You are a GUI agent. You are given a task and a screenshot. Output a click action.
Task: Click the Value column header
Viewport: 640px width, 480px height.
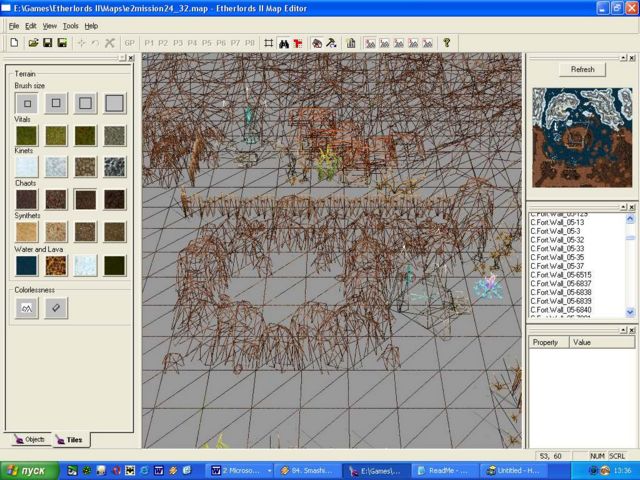pyautogui.click(x=602, y=342)
